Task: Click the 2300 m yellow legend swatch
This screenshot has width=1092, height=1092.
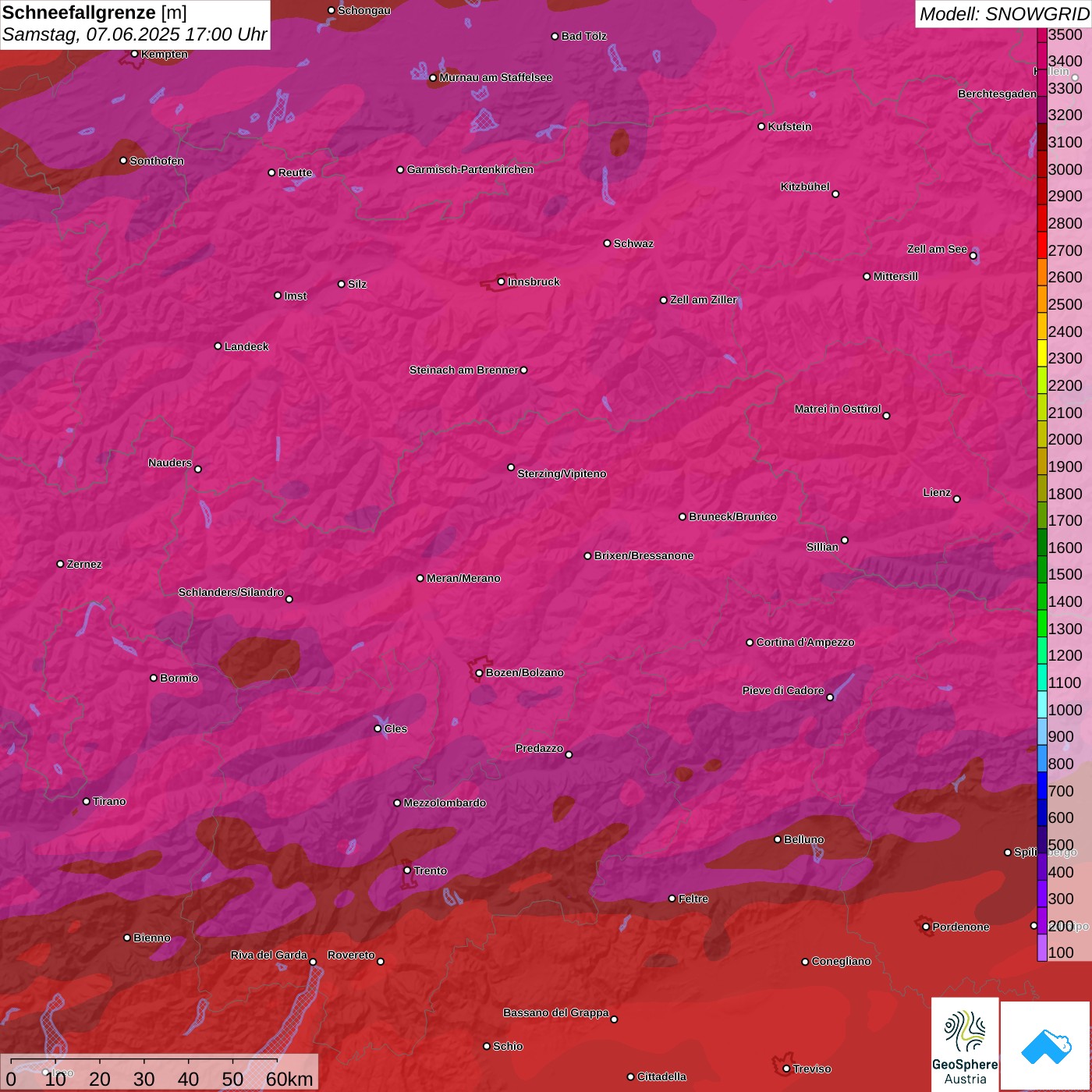Action: pos(1042,353)
